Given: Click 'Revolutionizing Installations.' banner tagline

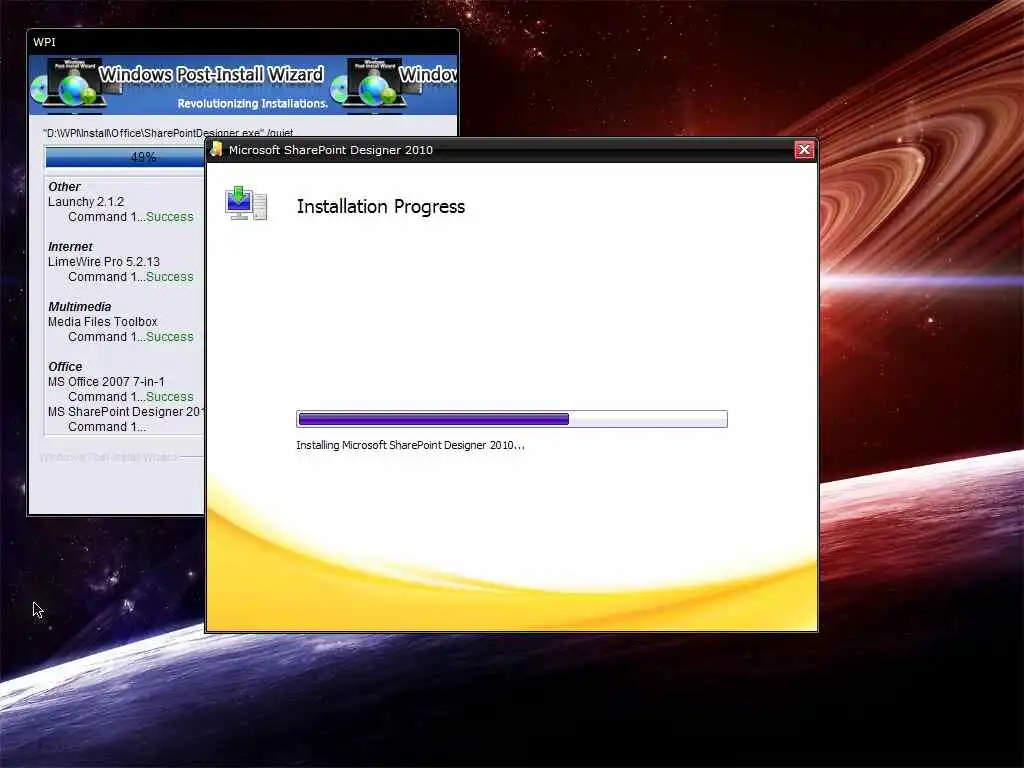Looking at the screenshot, I should (253, 104).
